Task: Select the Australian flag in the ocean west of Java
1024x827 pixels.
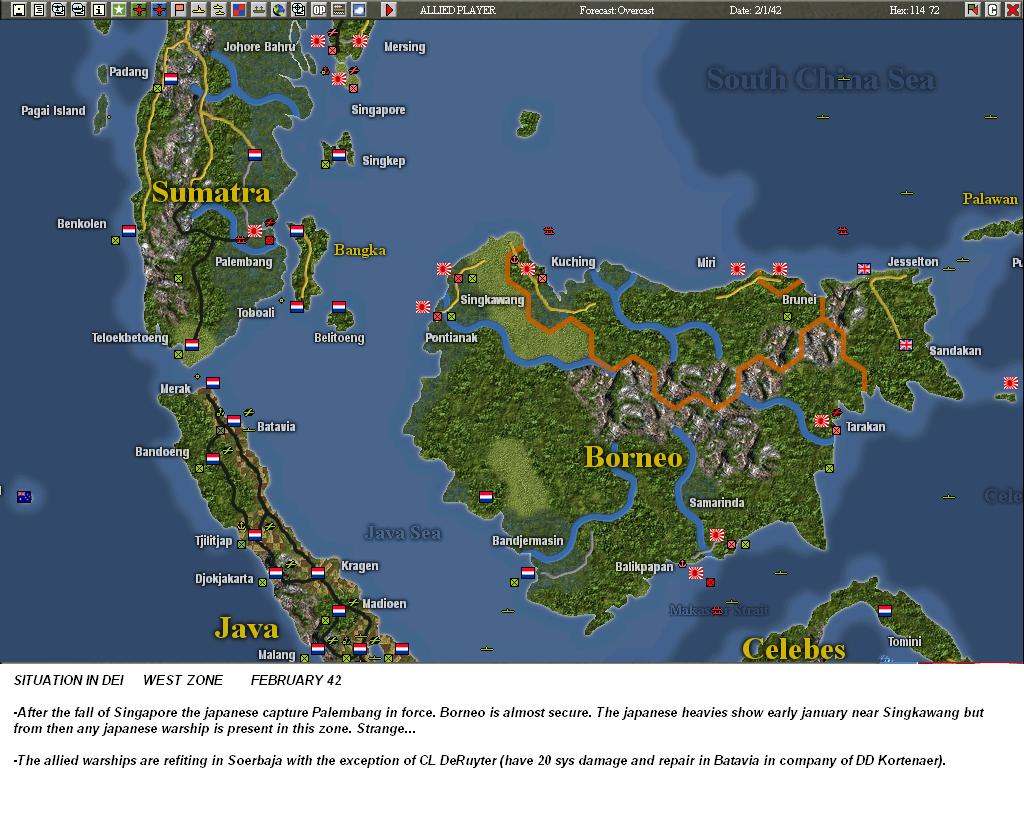Action: (24, 496)
